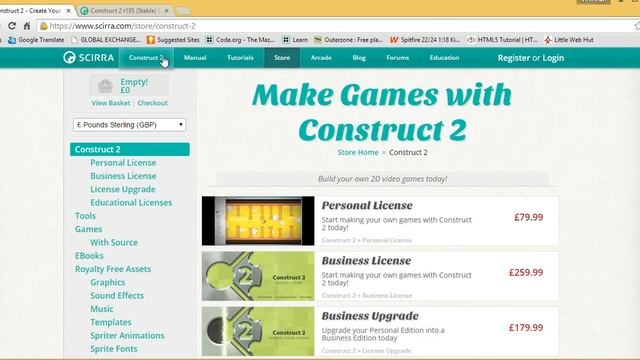Viewport: 640px width, 360px height.
Task: Open Business Upgrade product title
Action: (370, 316)
